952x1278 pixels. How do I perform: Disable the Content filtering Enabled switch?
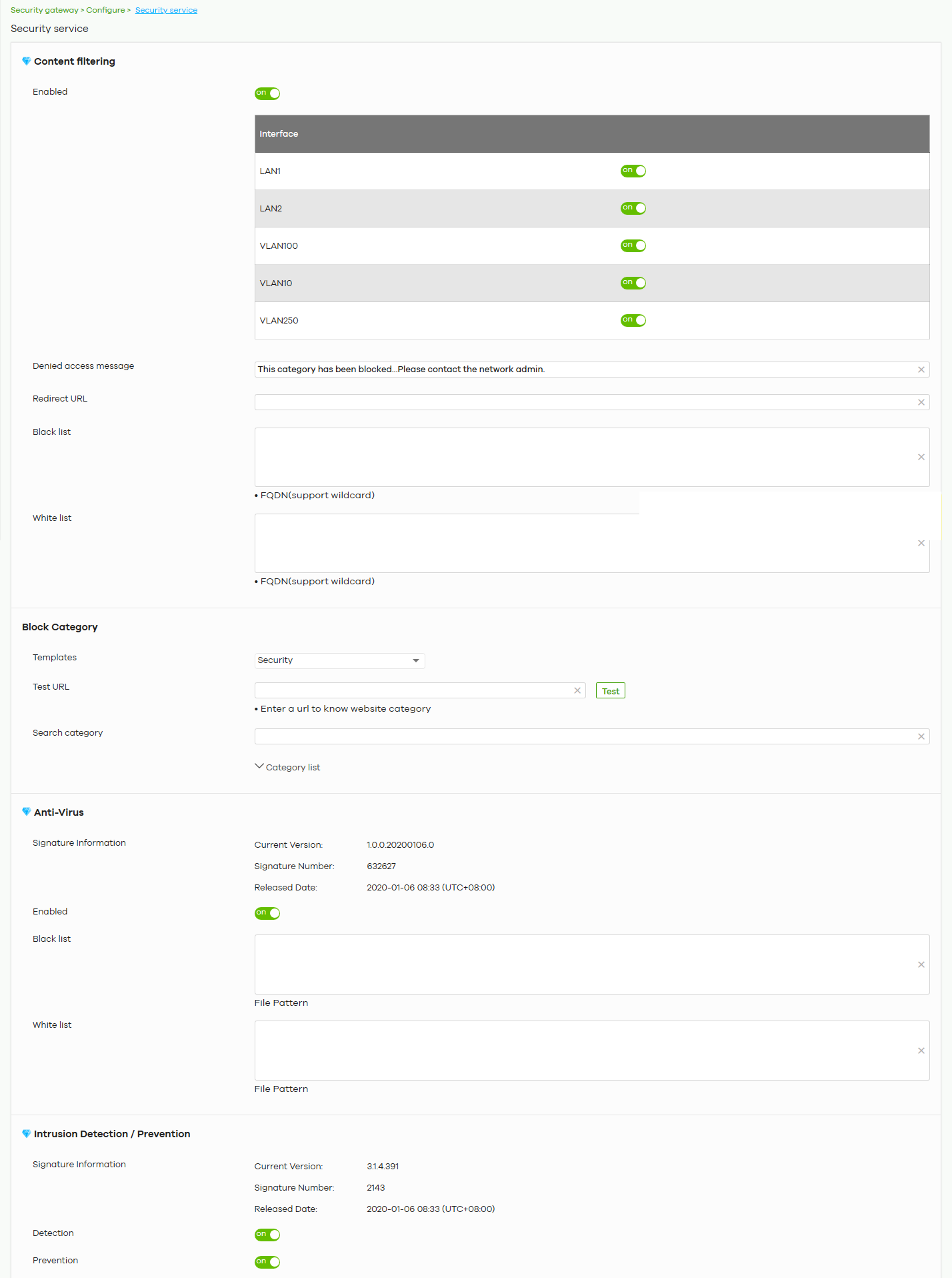(x=267, y=93)
